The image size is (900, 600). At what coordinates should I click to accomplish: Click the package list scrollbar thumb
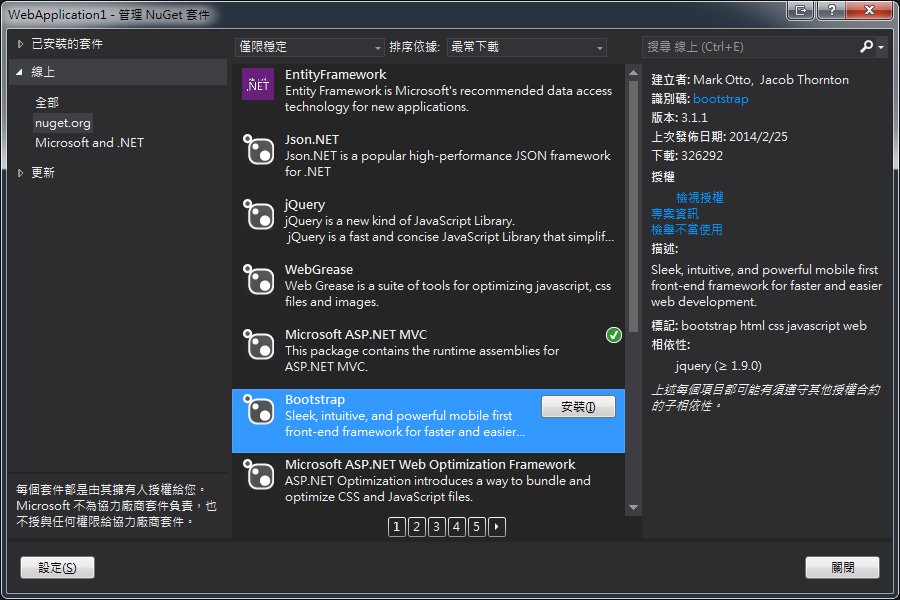[633, 206]
